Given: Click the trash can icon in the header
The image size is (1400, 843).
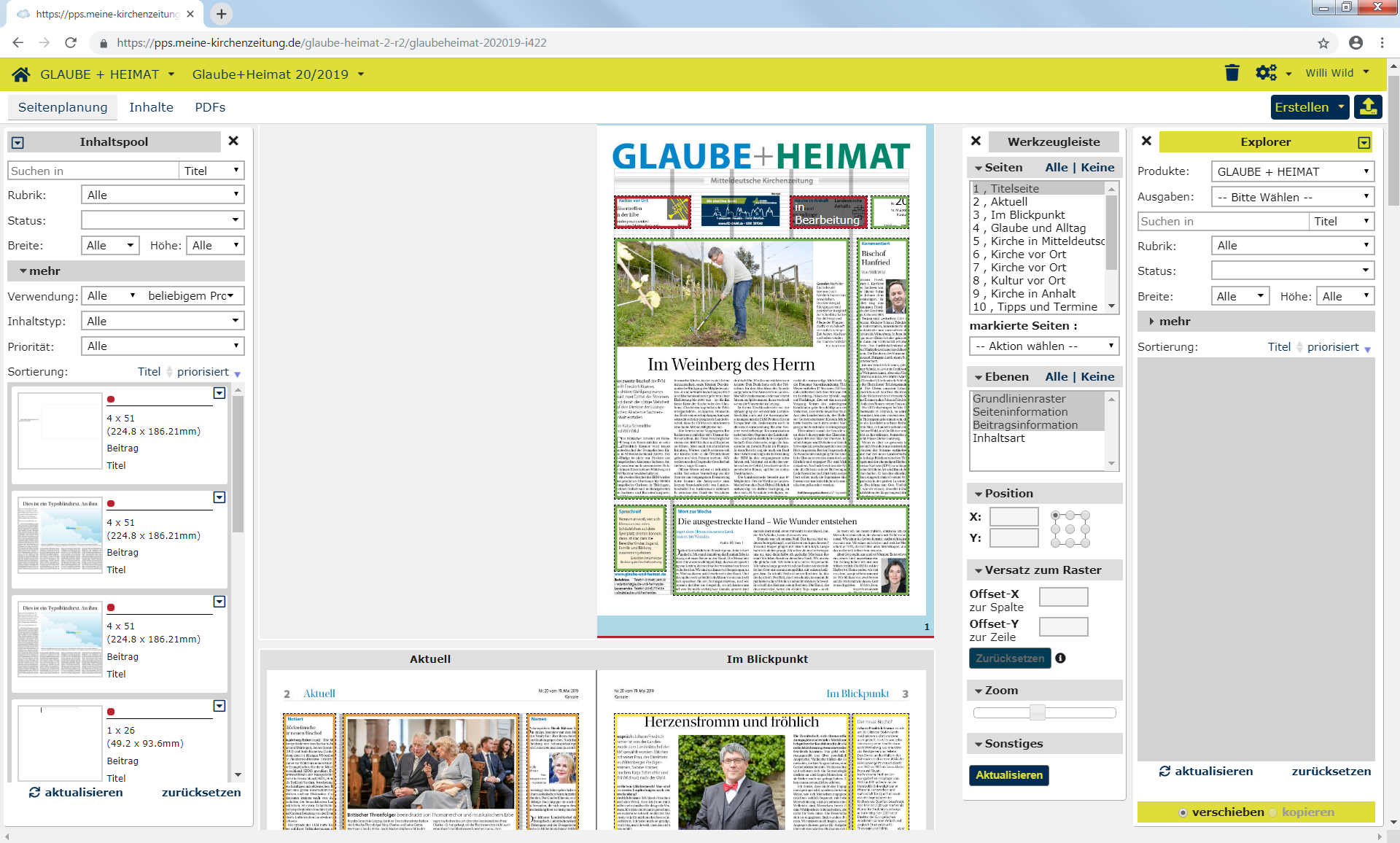Looking at the screenshot, I should (x=1232, y=73).
